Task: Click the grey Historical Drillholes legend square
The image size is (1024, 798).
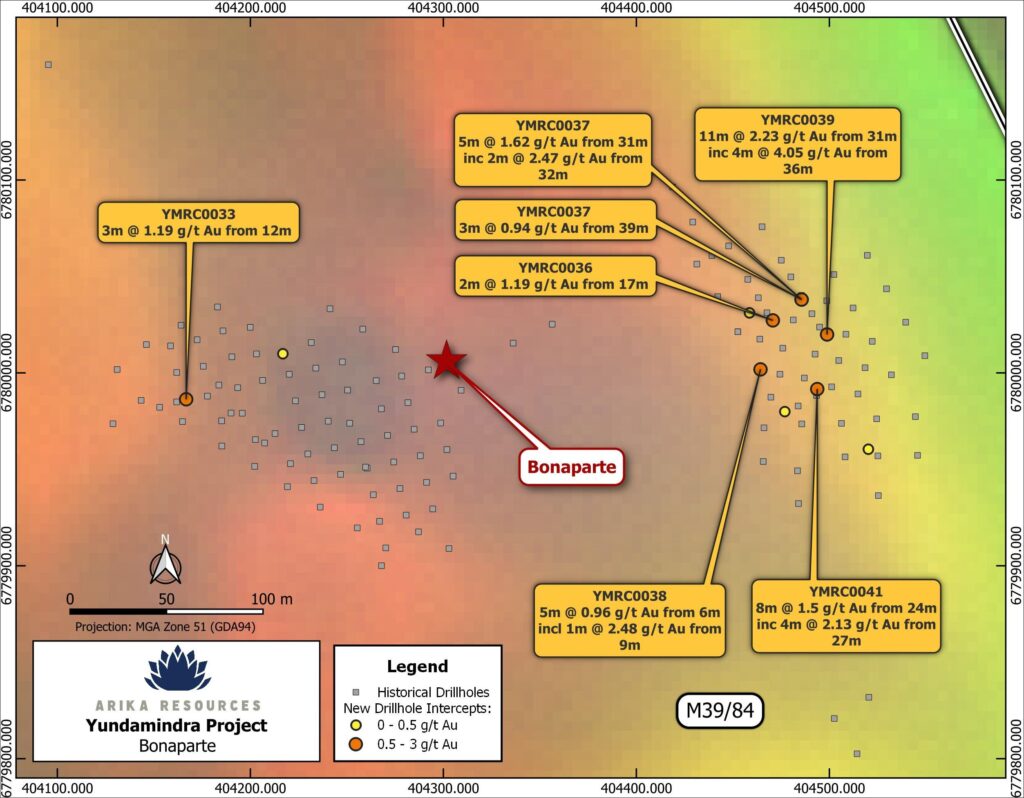Action: tap(354, 692)
